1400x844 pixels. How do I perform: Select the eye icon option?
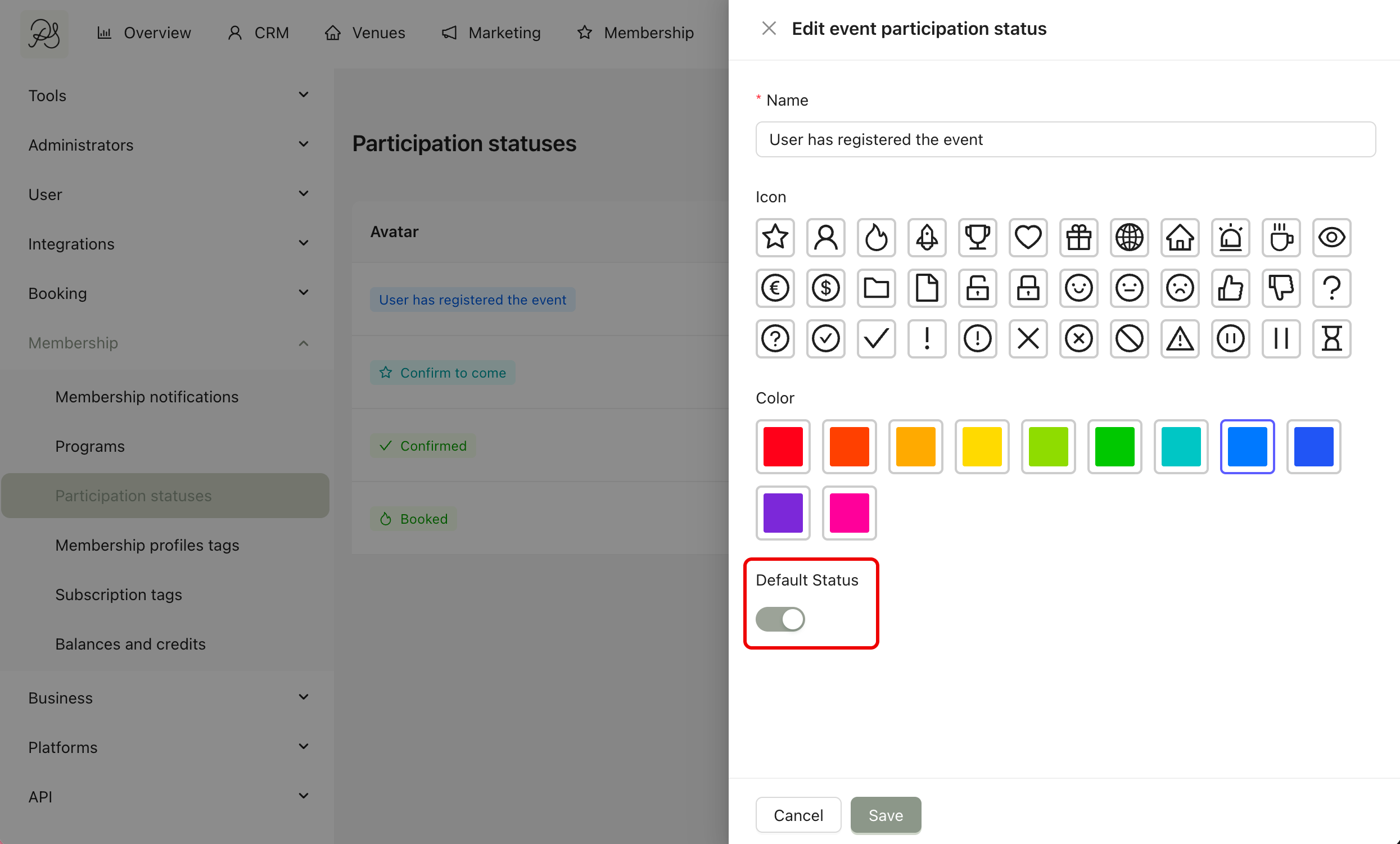coord(1331,238)
